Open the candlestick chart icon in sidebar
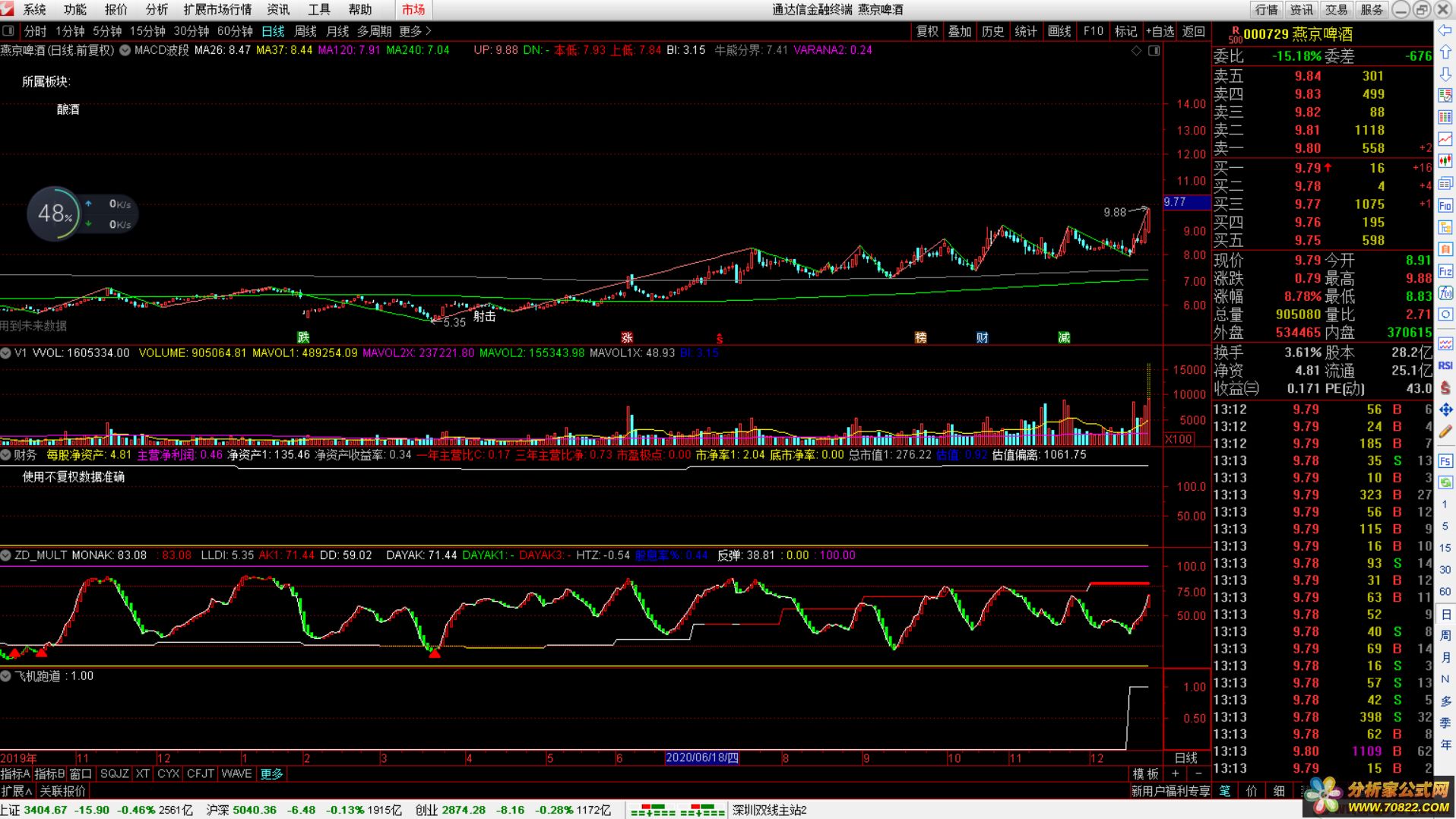This screenshot has height=819, width=1456. (x=1445, y=161)
